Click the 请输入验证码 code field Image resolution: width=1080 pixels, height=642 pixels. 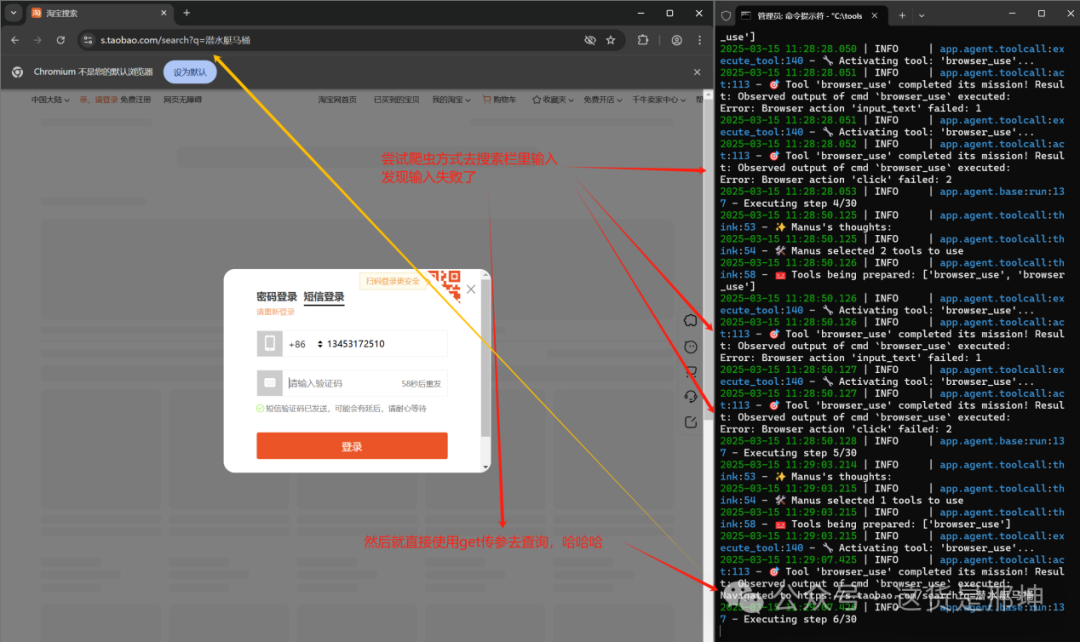341,383
